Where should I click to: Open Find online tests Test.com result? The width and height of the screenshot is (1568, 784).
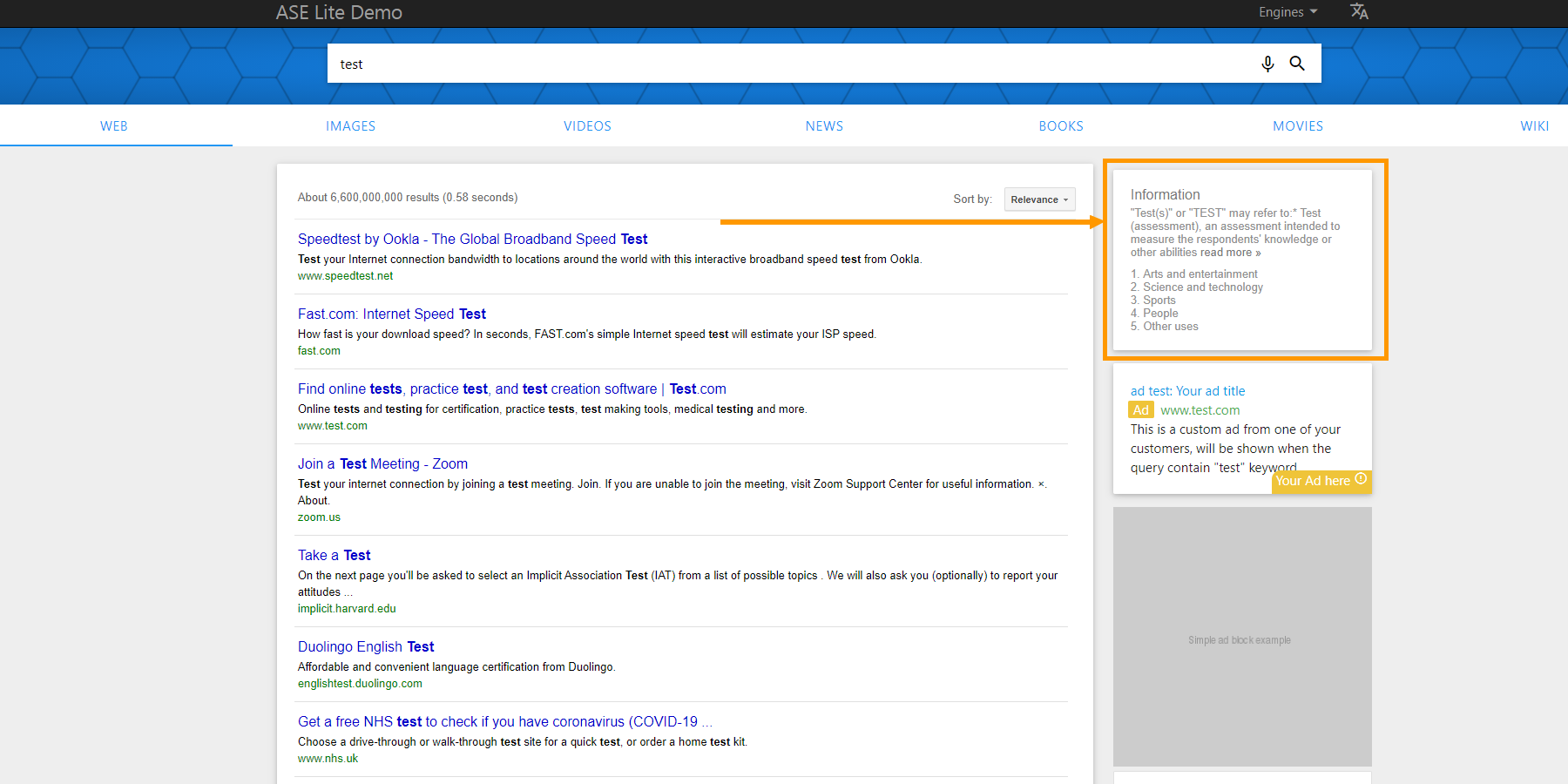(512, 389)
